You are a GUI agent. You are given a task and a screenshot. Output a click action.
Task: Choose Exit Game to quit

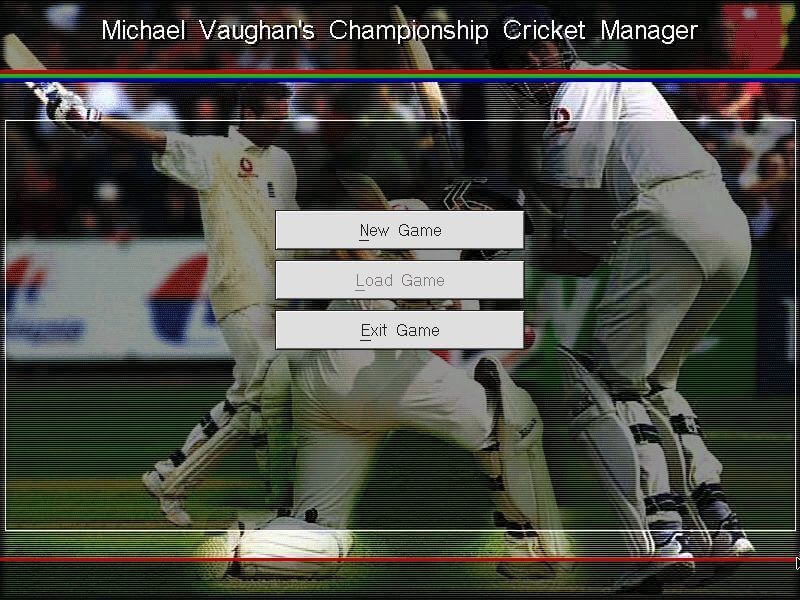[x=399, y=330]
